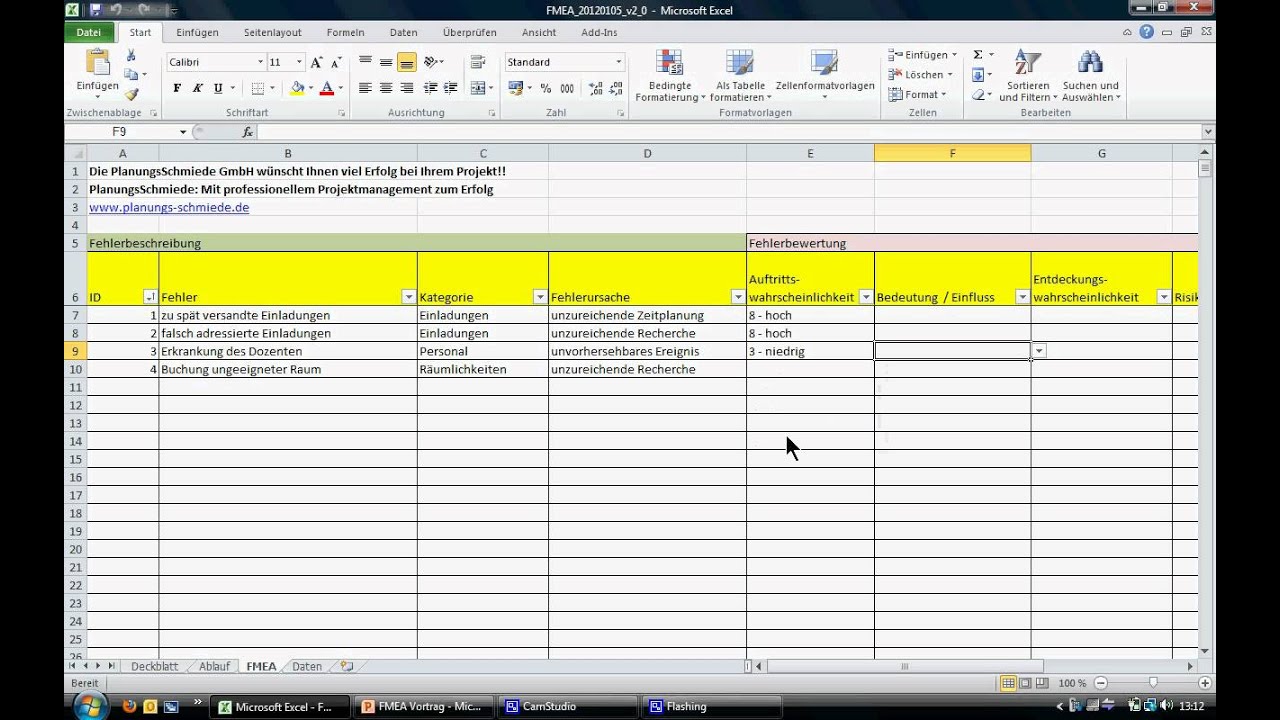
Task: Toggle bold formatting (F)
Action: [177, 88]
